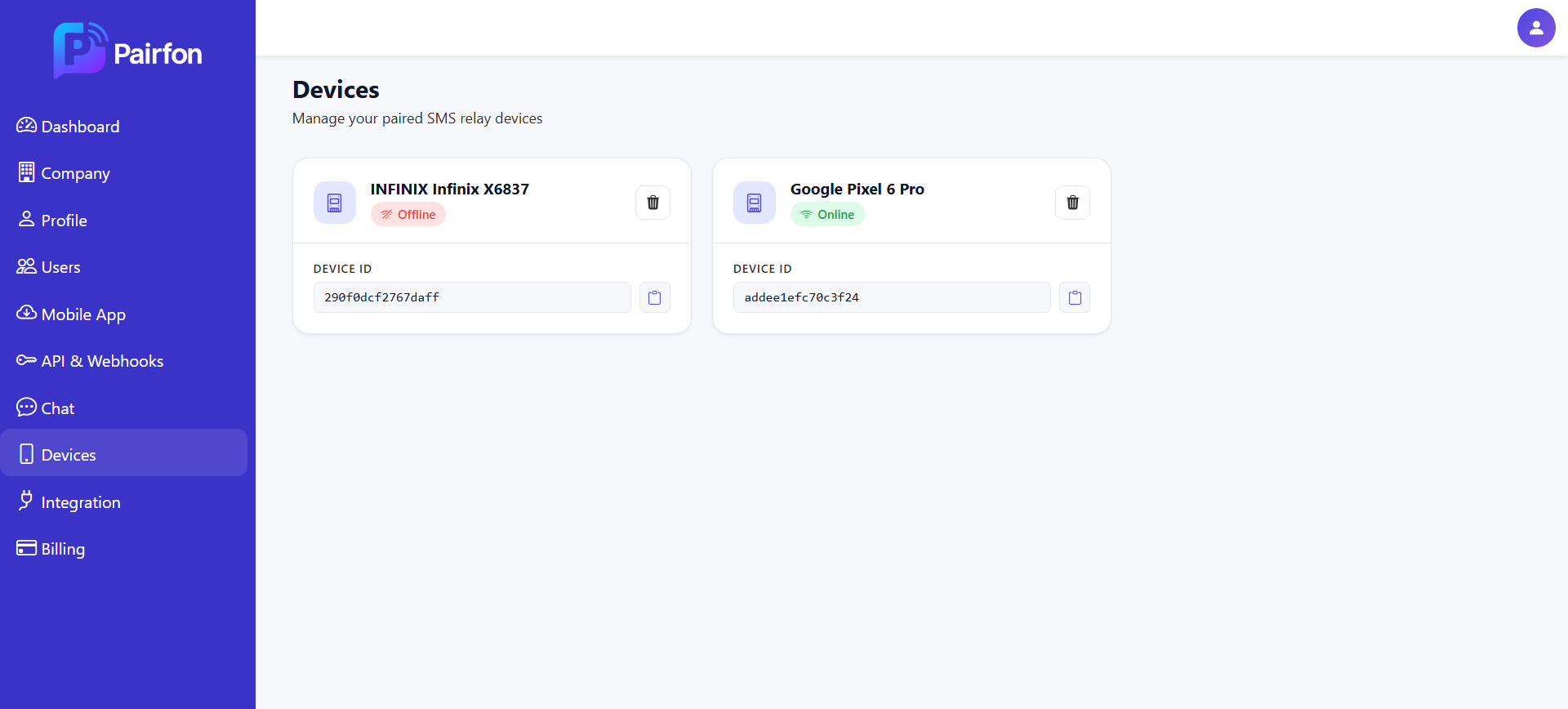
Task: Open the Users page
Action: coord(60,267)
